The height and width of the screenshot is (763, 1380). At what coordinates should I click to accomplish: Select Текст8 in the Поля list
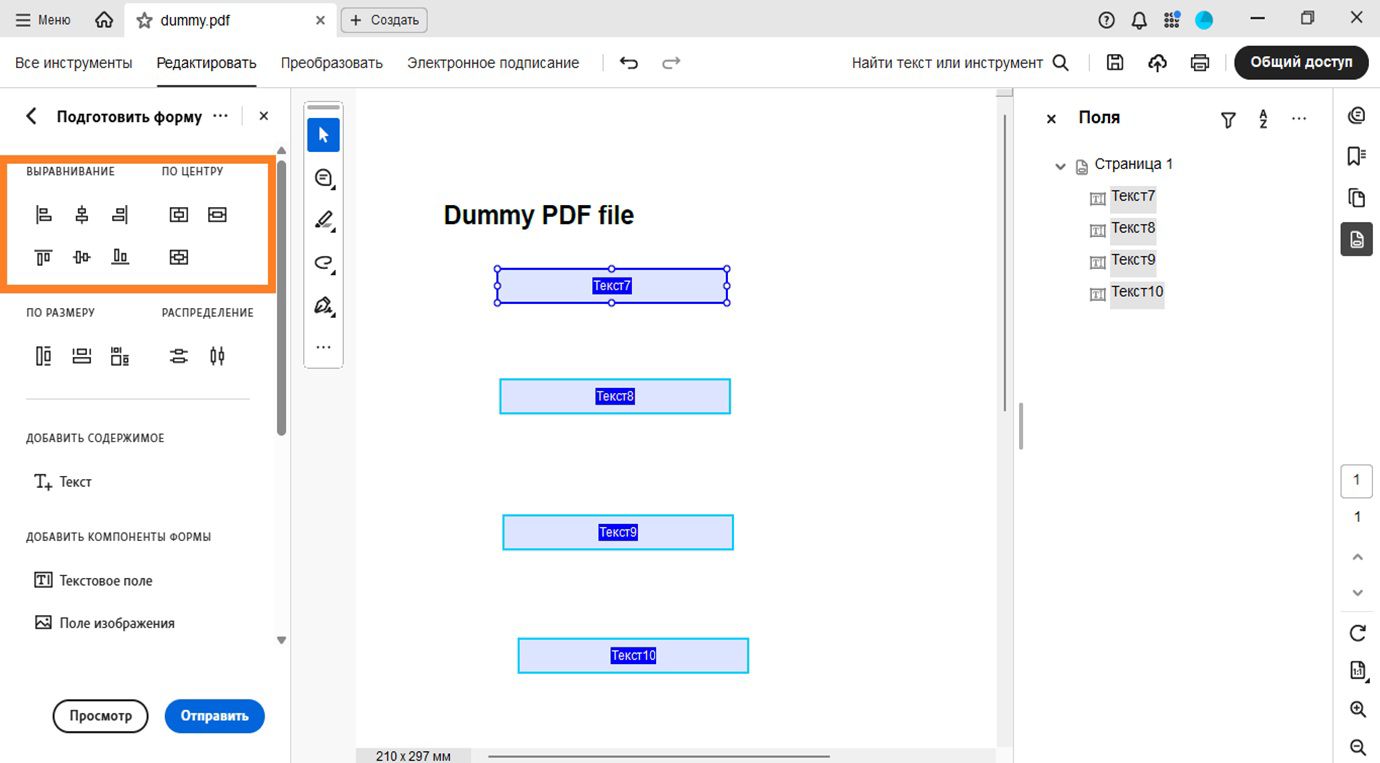coord(1133,228)
